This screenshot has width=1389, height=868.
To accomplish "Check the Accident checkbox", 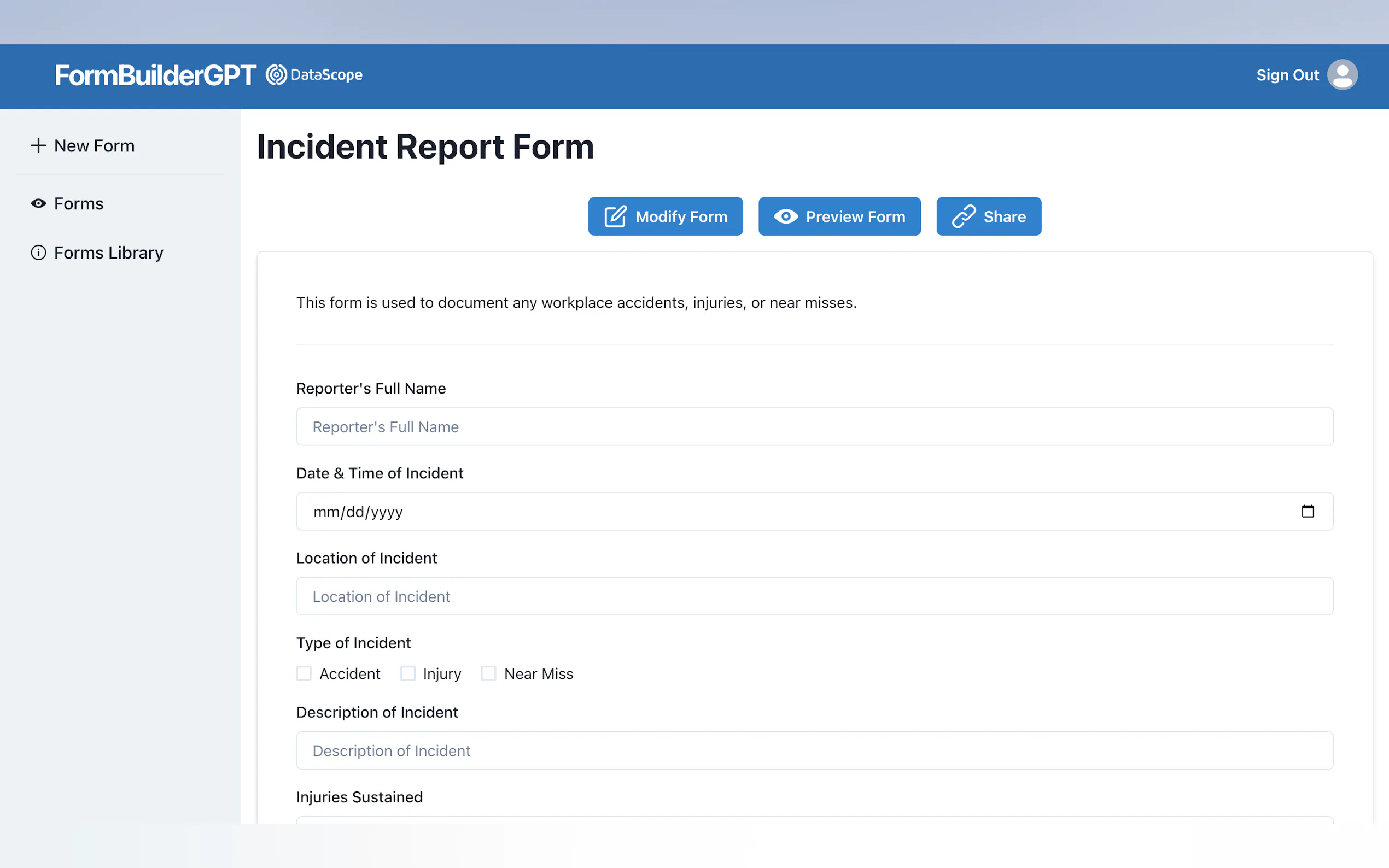I will point(304,673).
